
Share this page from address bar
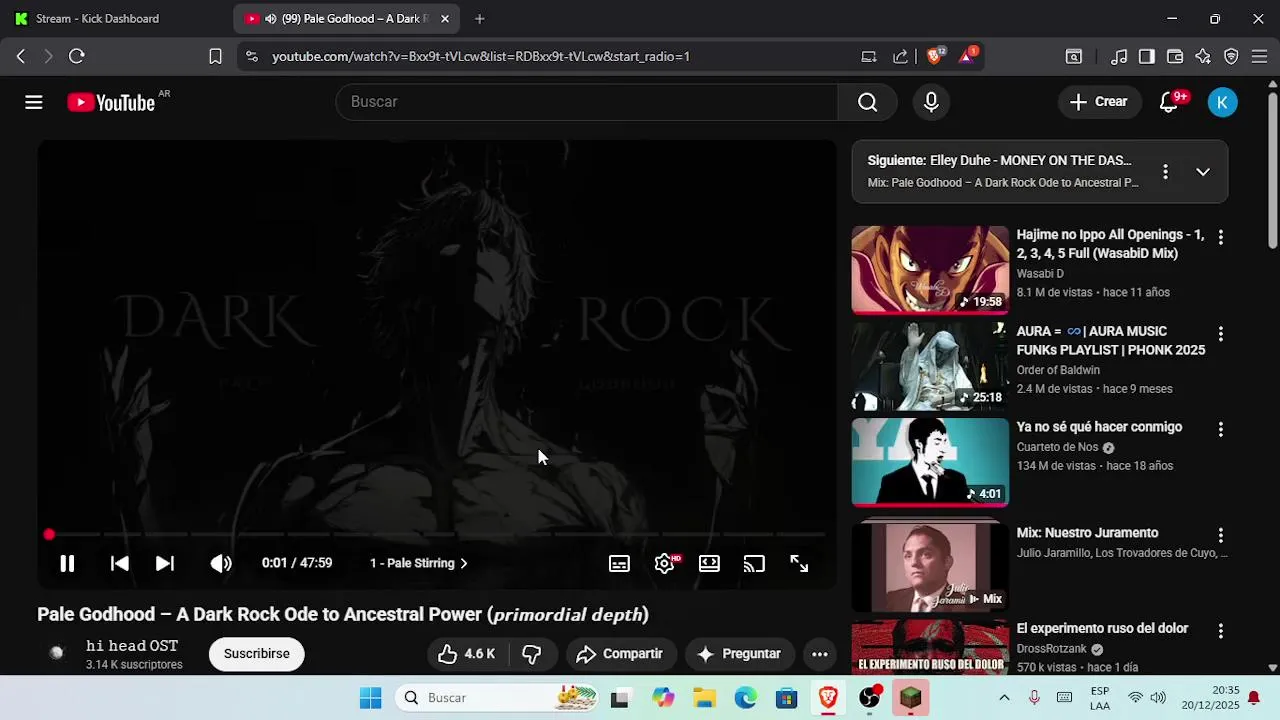coord(900,57)
